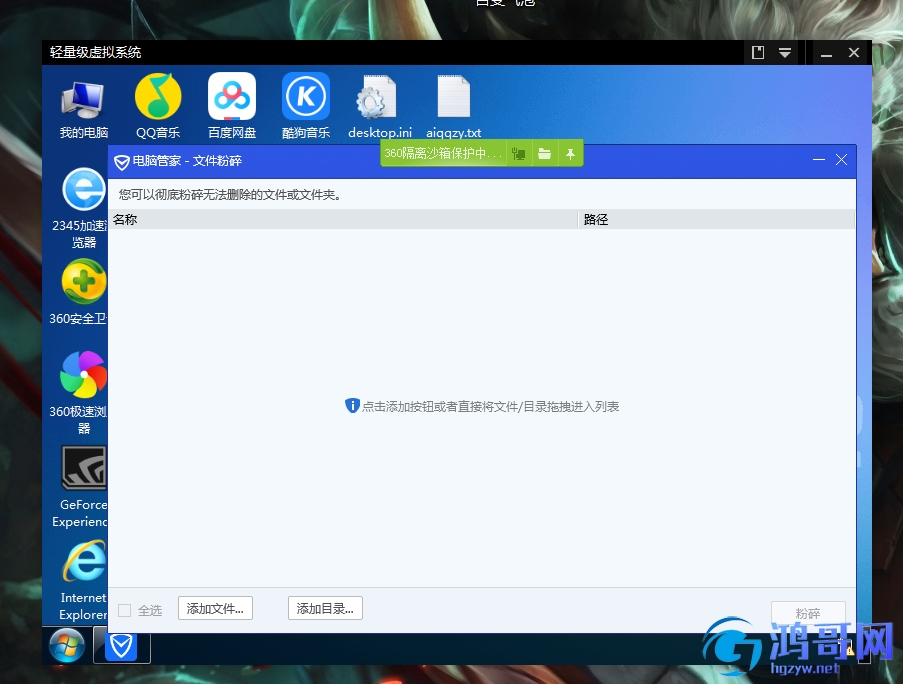Screen dimensions: 903x684
Task: Open the 百度网盘 desktop icon
Action: point(232,108)
